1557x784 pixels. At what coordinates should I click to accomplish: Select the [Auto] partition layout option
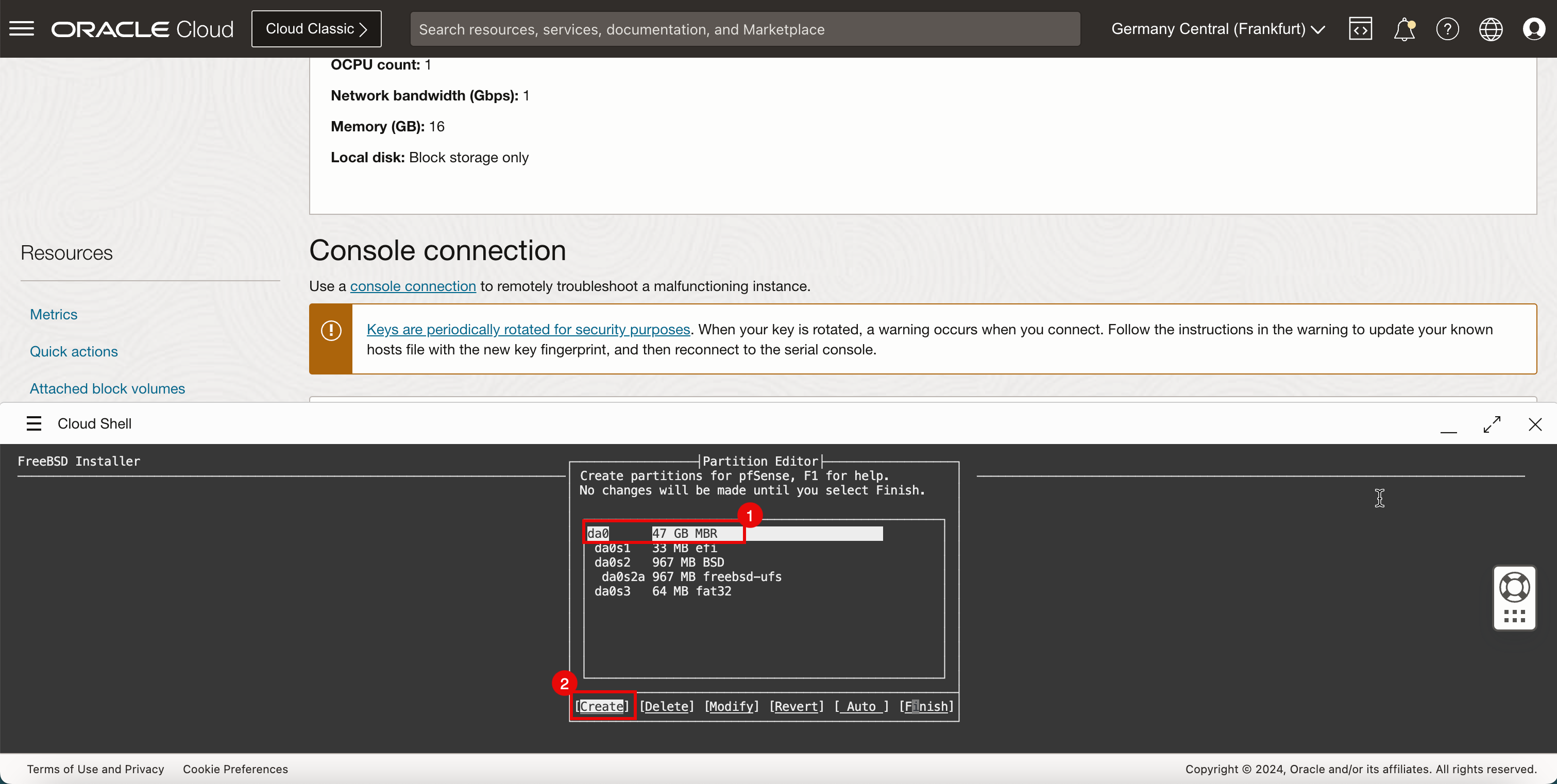coord(861,706)
